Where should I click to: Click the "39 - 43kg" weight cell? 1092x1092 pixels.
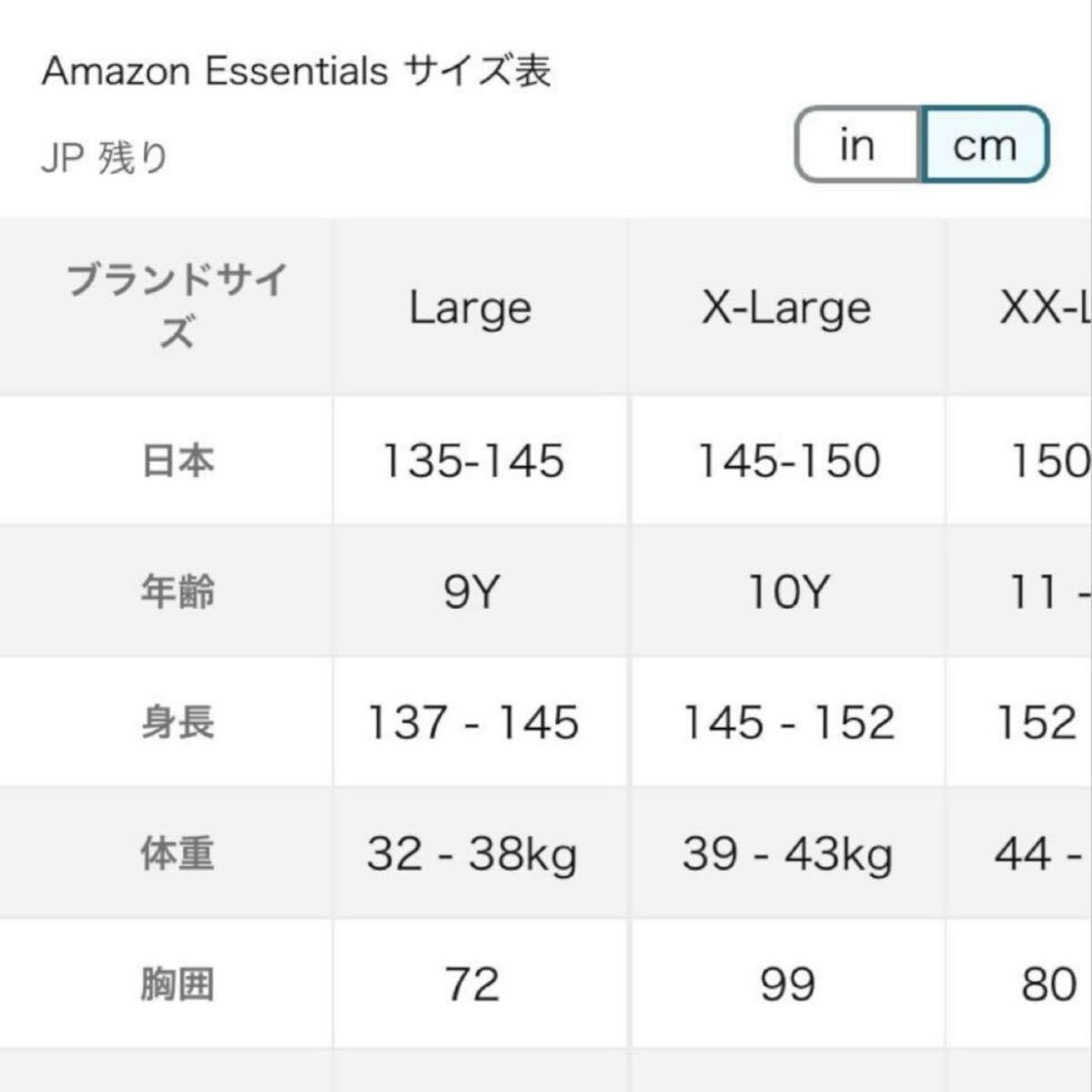(x=788, y=854)
